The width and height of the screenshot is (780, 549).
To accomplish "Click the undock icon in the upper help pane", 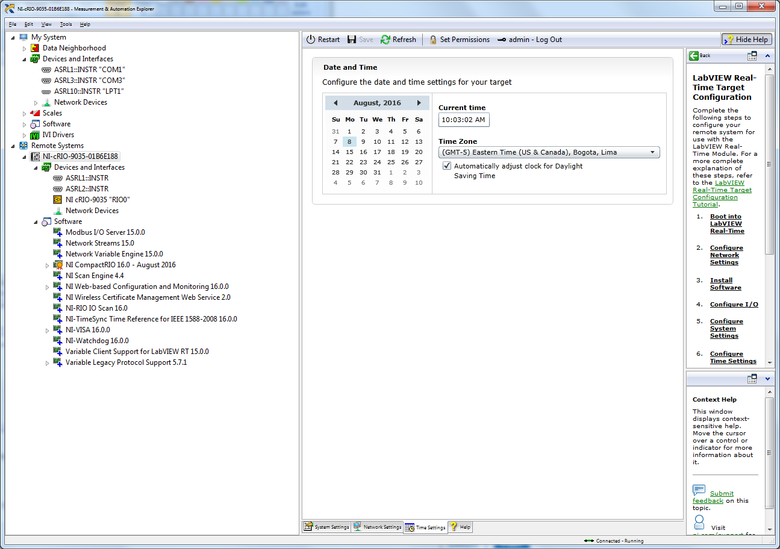I will pos(752,56).
